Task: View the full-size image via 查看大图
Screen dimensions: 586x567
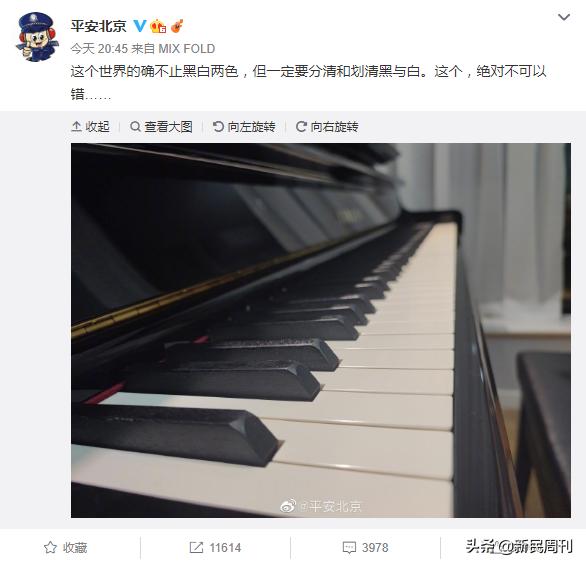Action: [161, 127]
